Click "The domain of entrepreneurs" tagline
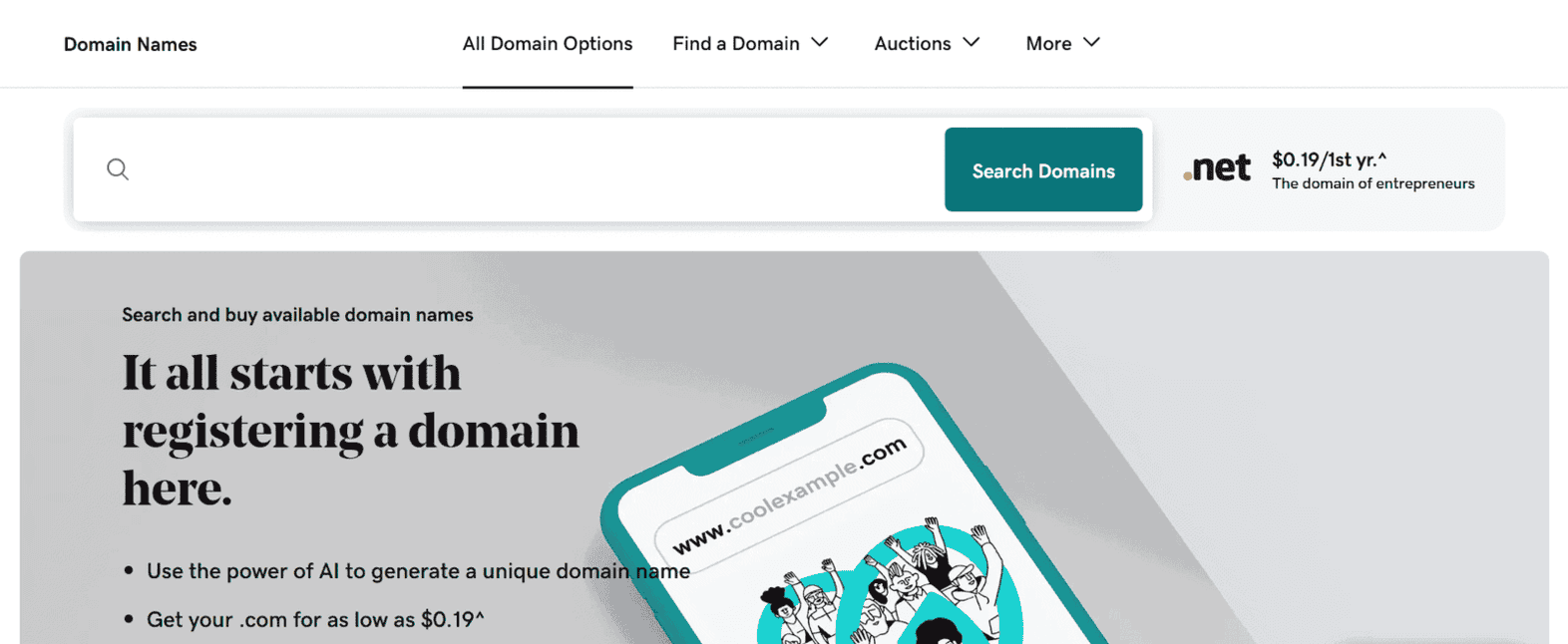 click(1373, 183)
